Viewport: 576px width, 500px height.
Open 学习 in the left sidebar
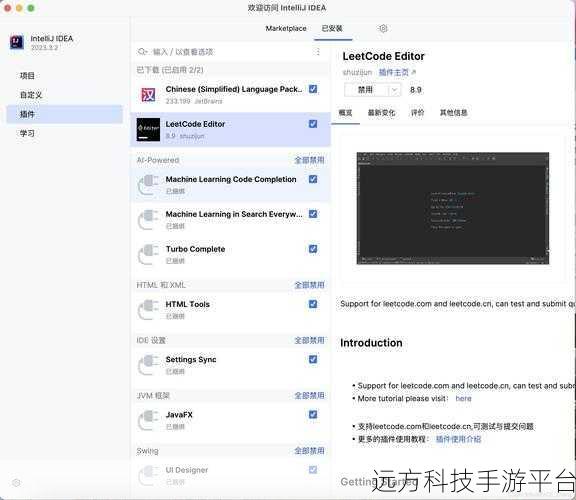(65, 133)
